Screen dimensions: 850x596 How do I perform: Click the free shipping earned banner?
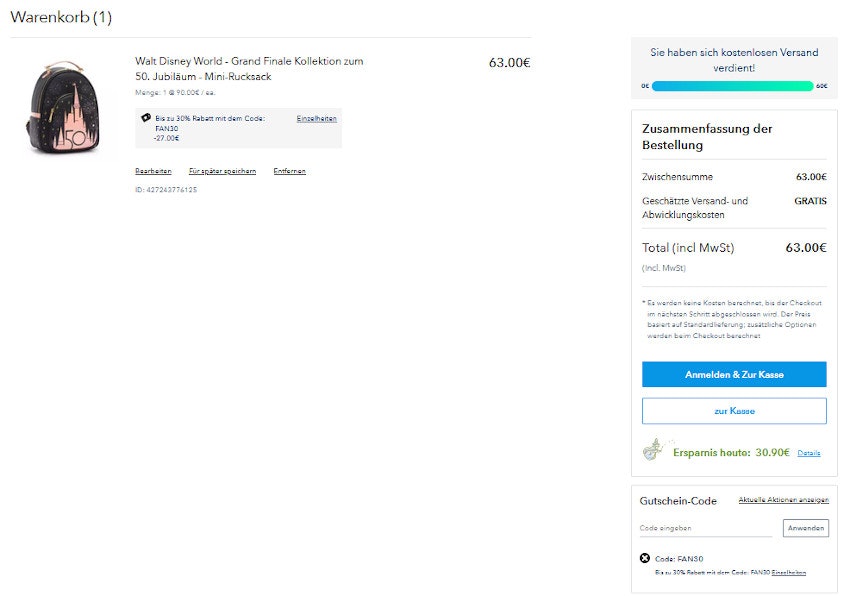click(734, 59)
